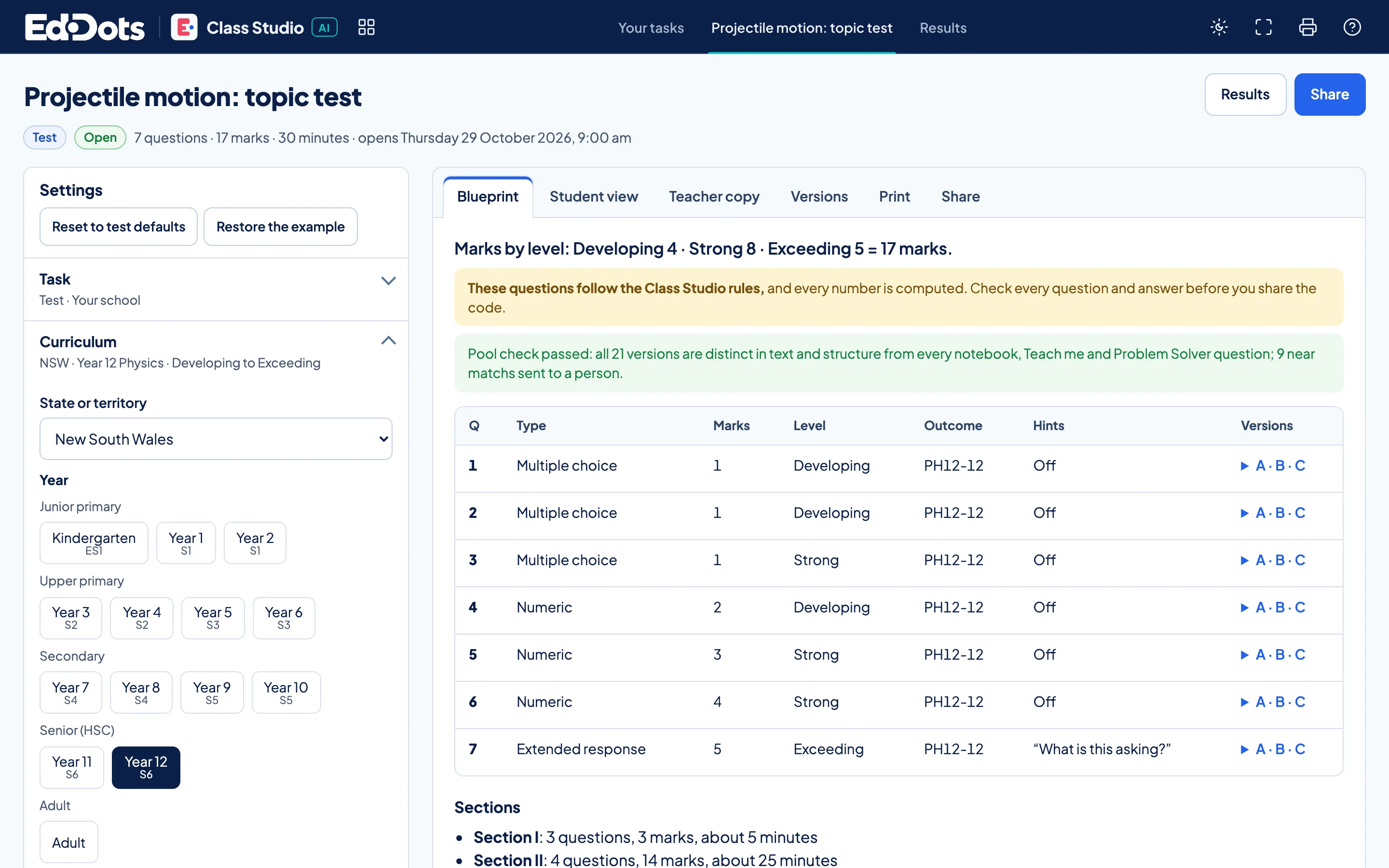The image size is (1389, 868).
Task: Expand versions triangle for question 3
Action: 1244,560
